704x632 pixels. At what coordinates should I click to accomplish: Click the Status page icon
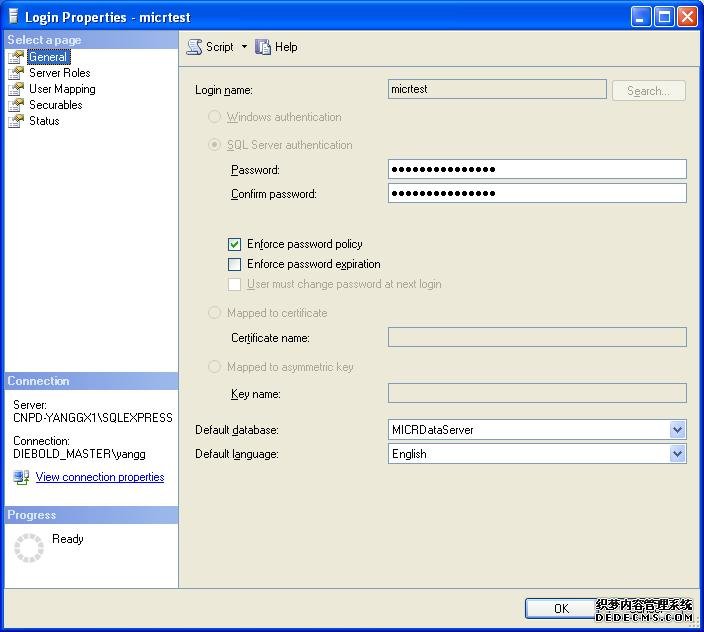[x=15, y=121]
